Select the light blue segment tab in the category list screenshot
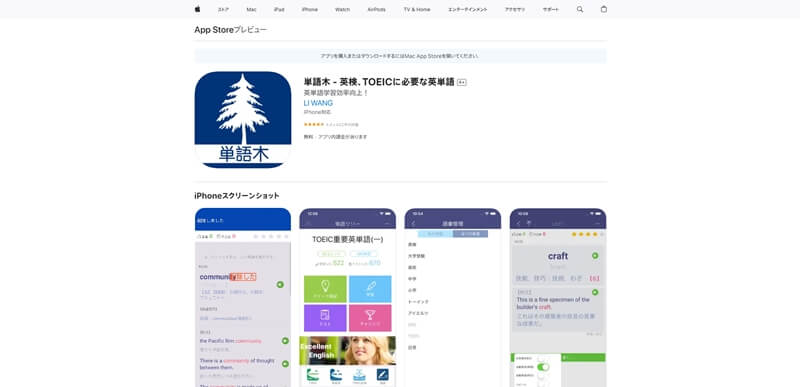The width and height of the screenshot is (800, 387). [x=435, y=234]
